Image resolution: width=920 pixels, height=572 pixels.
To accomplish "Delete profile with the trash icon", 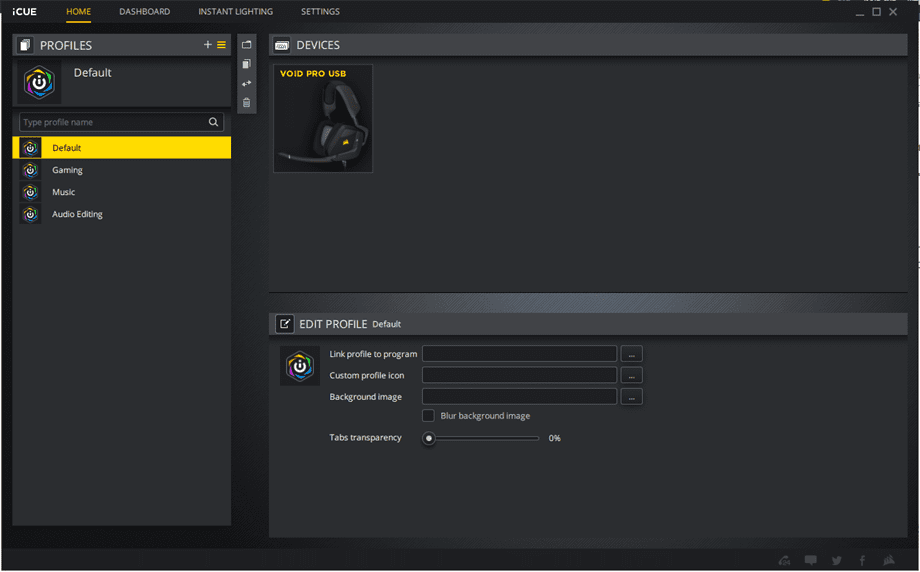I will [246, 103].
